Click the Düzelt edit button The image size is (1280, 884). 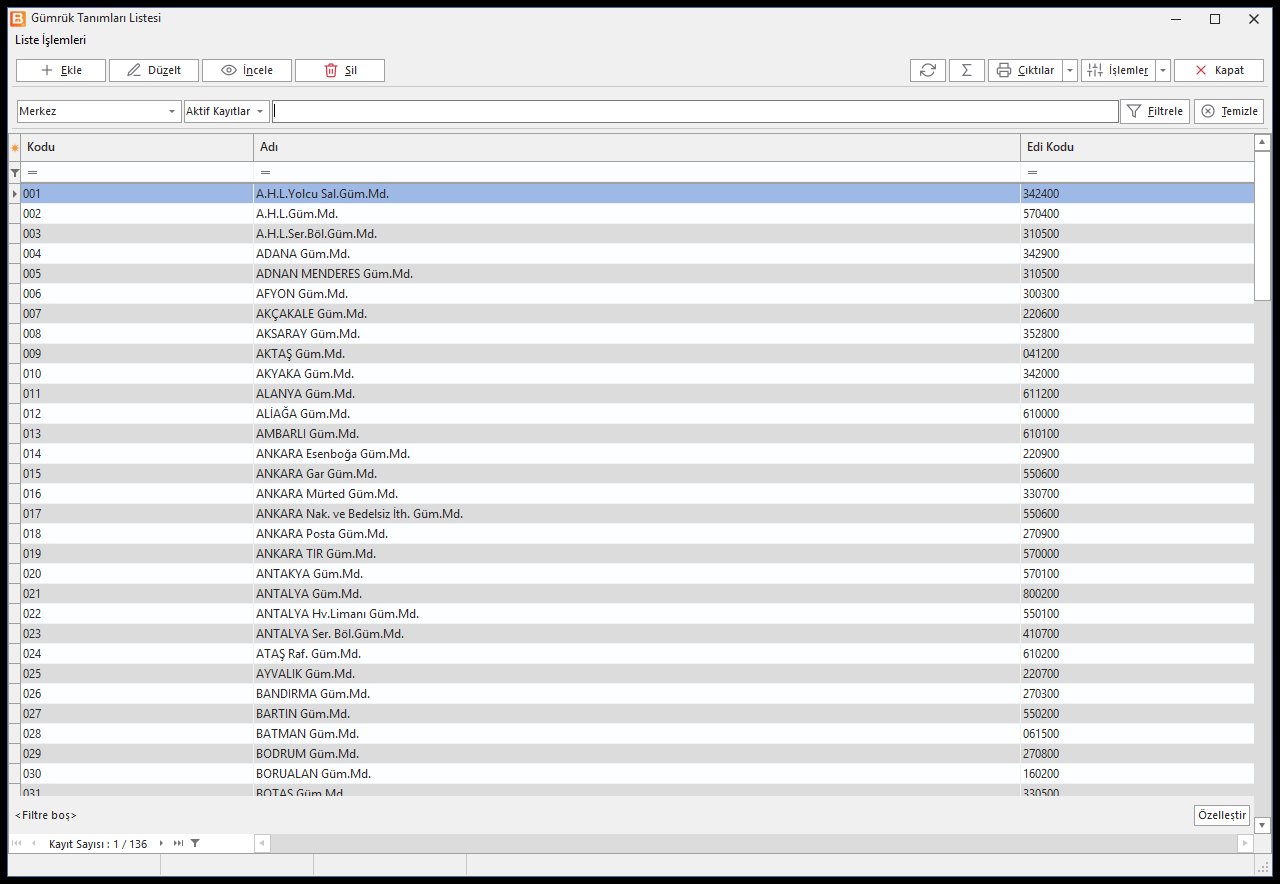click(153, 70)
